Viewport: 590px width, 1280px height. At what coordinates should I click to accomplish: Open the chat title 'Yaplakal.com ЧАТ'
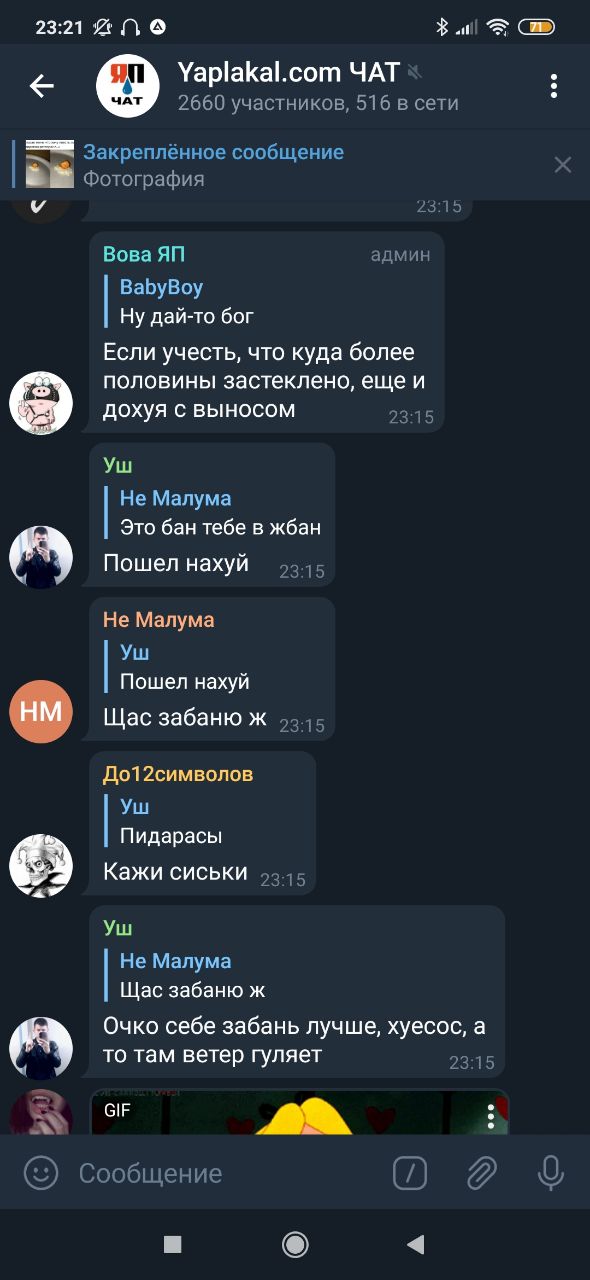point(289,72)
